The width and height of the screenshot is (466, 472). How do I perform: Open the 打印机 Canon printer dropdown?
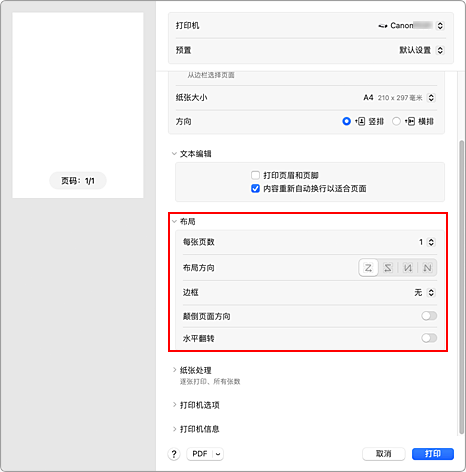[x=440, y=26]
